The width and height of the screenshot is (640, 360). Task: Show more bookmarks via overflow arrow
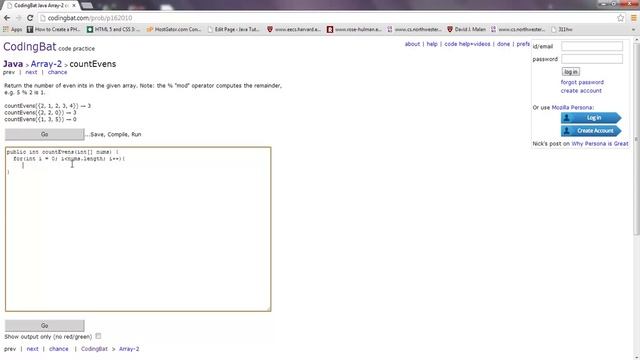pyautogui.click(x=633, y=29)
